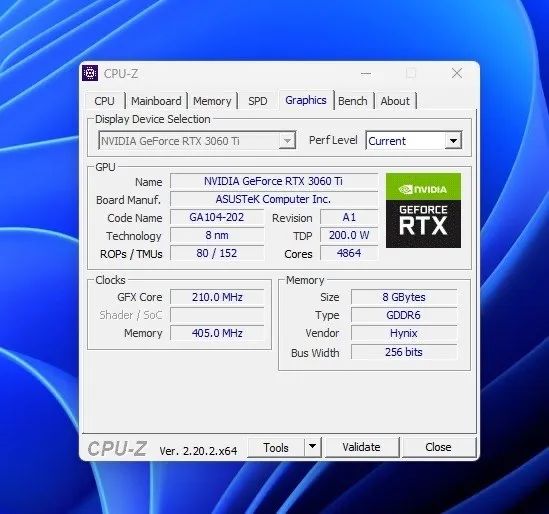549x514 pixels.
Task: Open the Tools dropdown arrow
Action: 313,447
